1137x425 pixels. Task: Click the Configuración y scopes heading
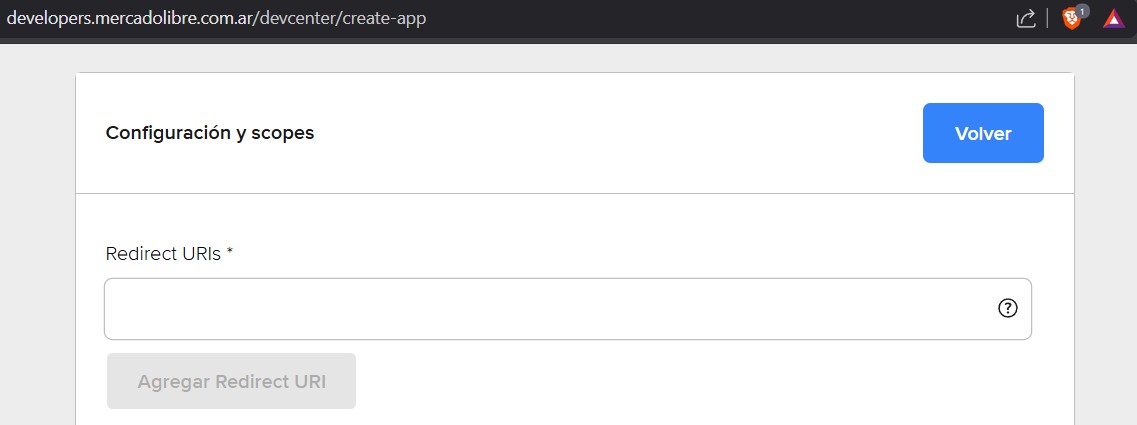pos(210,133)
